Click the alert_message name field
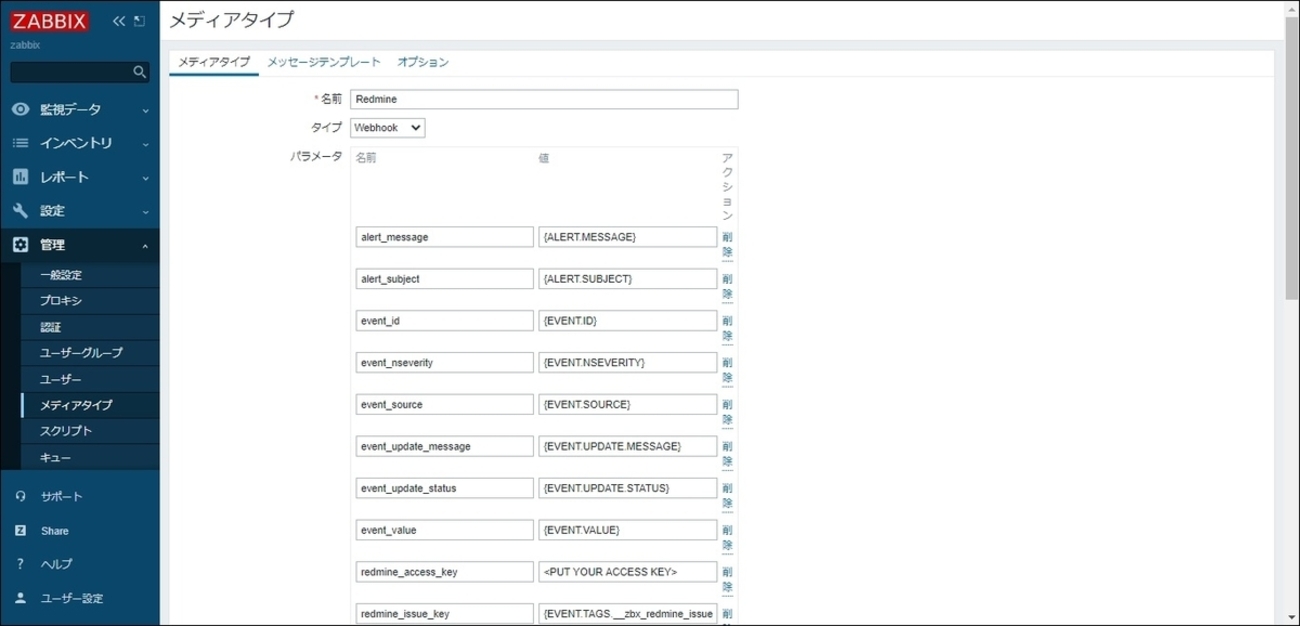 445,237
